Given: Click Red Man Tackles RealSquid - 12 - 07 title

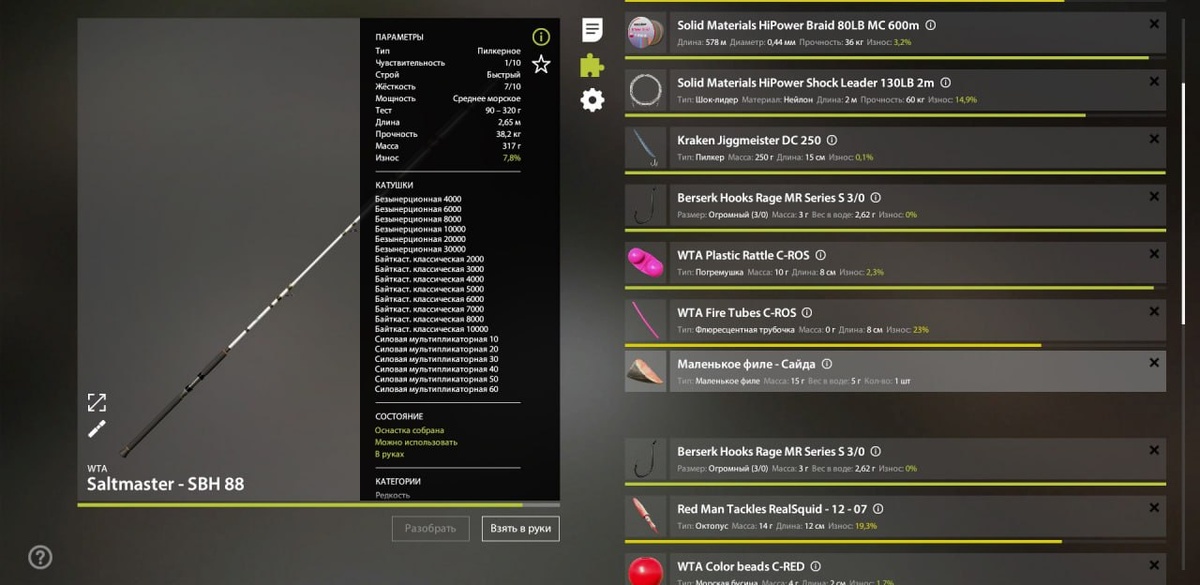Looking at the screenshot, I should [x=772, y=509].
